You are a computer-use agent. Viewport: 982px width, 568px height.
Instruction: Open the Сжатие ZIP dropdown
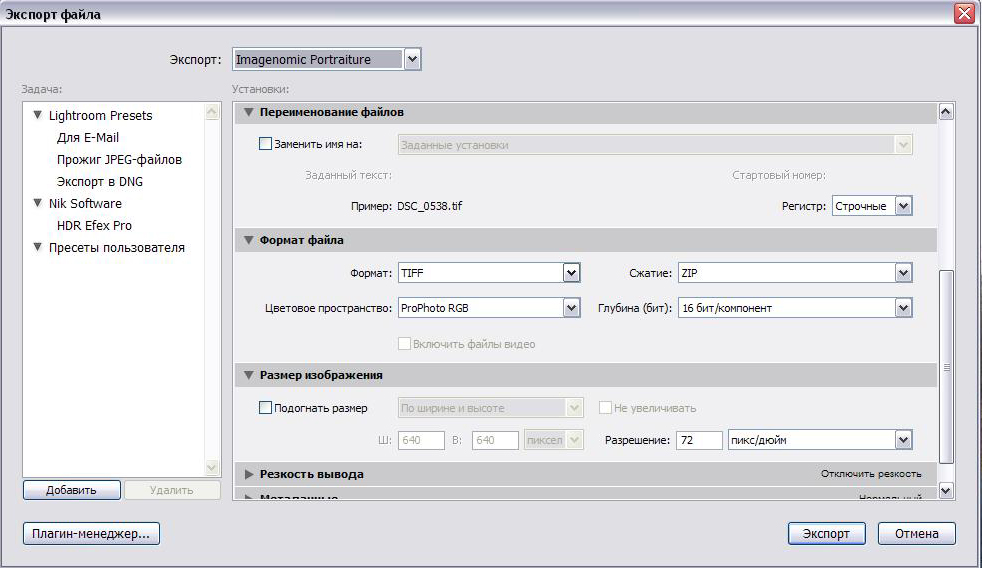tap(903, 273)
